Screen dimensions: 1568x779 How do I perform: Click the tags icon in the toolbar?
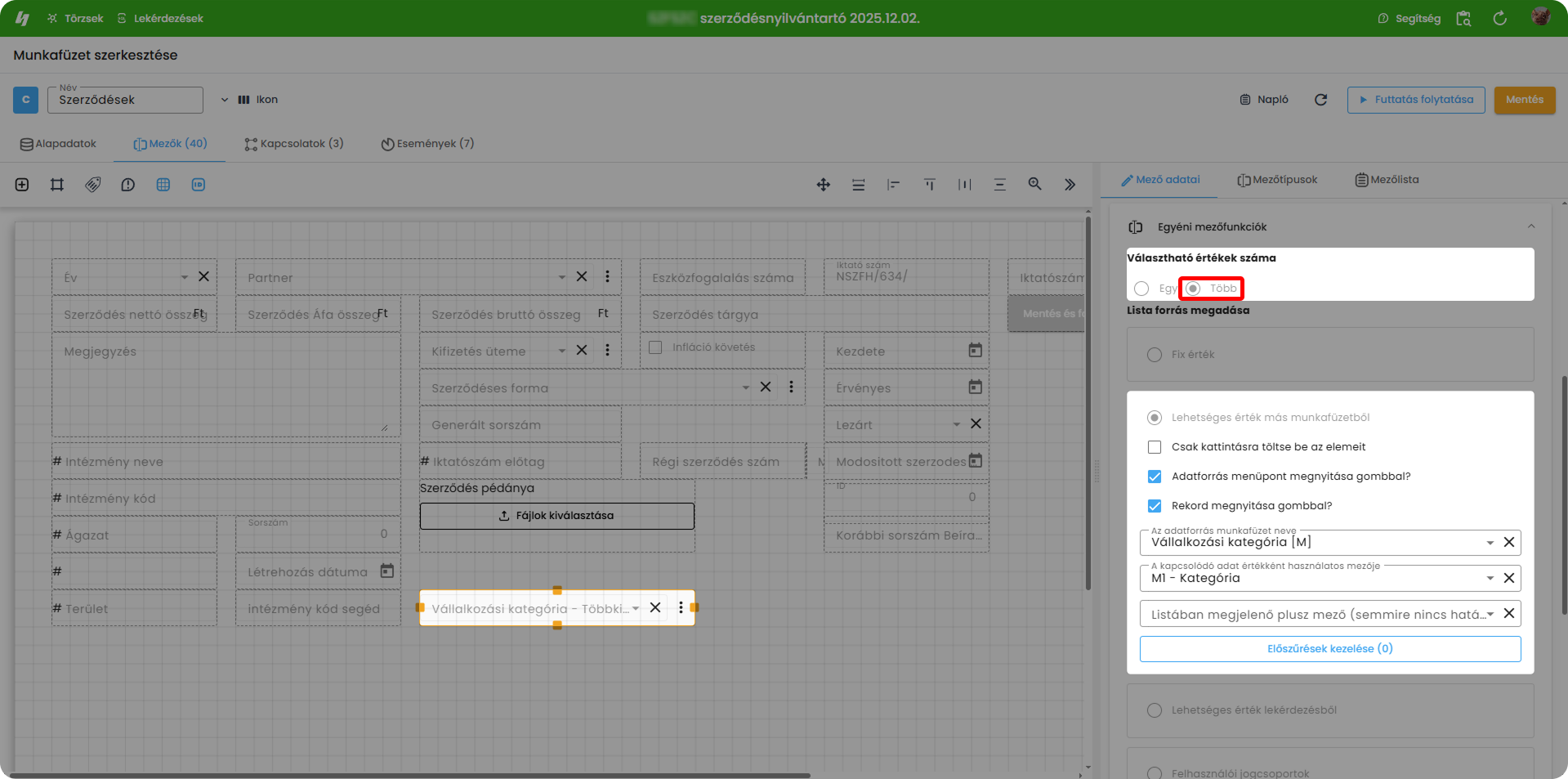point(93,185)
